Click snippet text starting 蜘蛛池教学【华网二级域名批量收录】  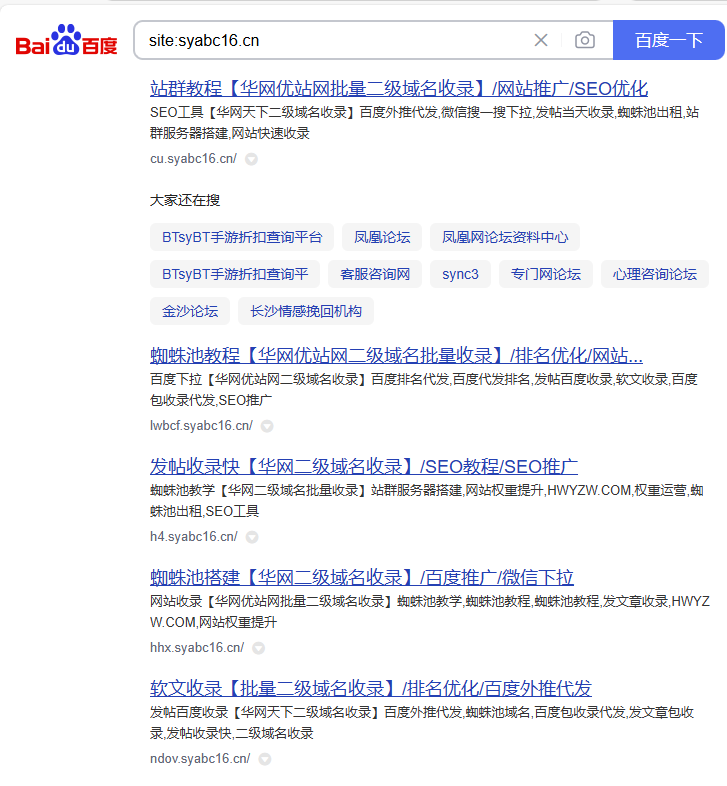(x=427, y=501)
